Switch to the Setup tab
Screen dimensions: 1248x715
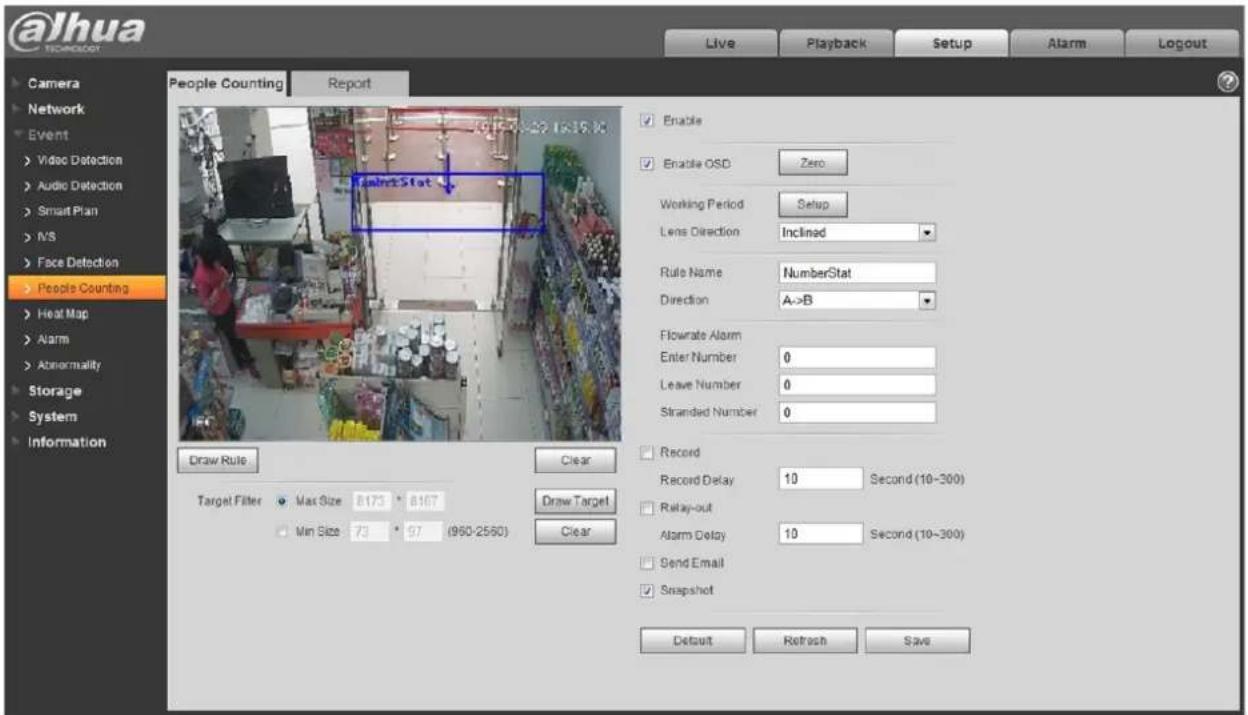[951, 44]
